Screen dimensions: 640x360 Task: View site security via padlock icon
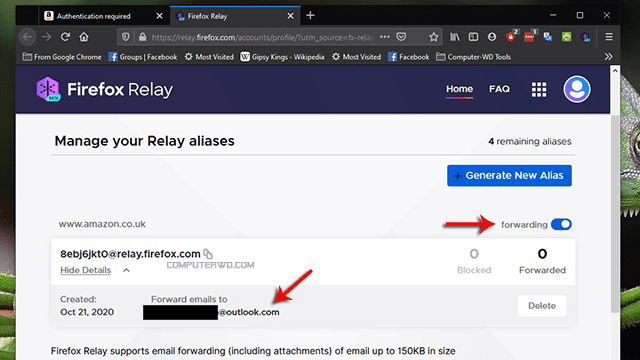coord(142,37)
